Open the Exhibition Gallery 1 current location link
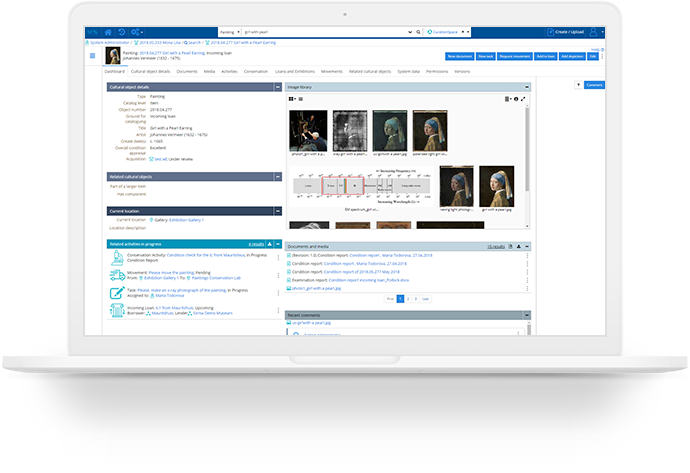The height and width of the screenshot is (473, 690). pos(187,220)
